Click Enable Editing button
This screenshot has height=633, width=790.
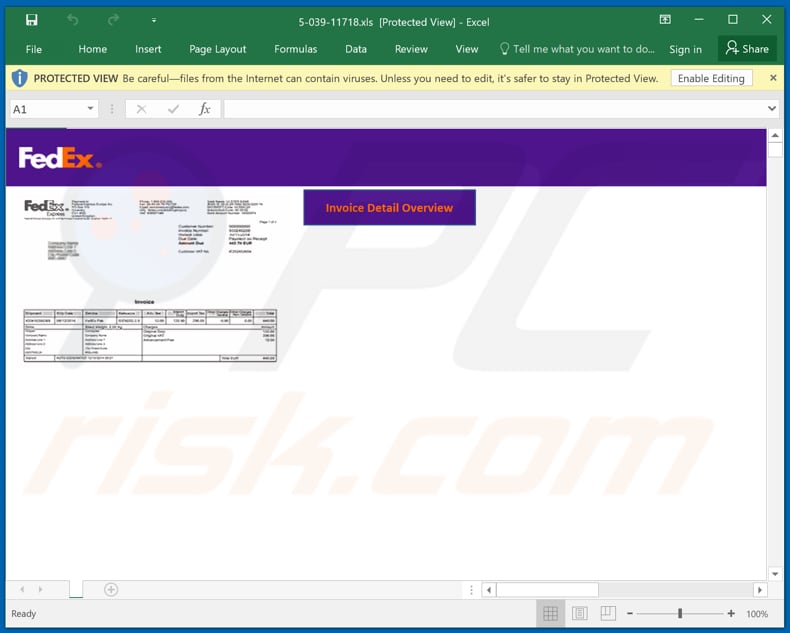coord(711,79)
